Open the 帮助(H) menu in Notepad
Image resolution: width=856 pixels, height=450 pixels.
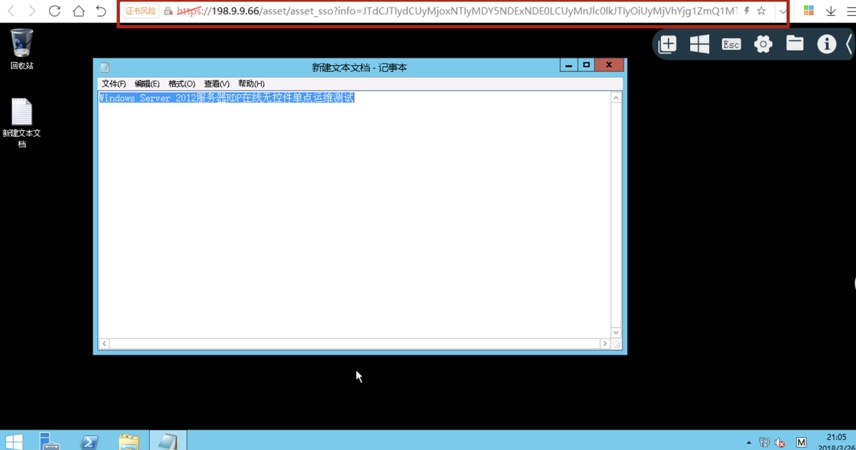(251, 84)
